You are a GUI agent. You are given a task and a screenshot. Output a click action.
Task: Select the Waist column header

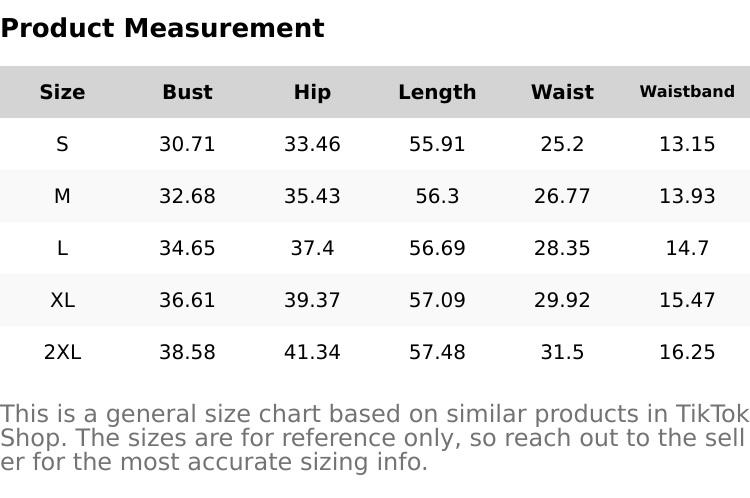pyautogui.click(x=562, y=92)
